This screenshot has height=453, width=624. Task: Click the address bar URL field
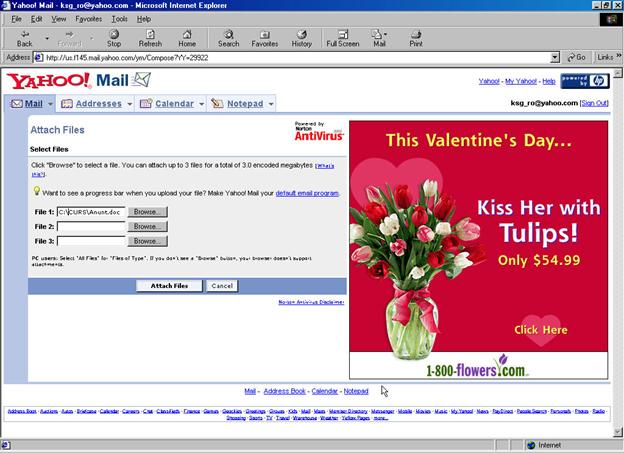point(292,58)
